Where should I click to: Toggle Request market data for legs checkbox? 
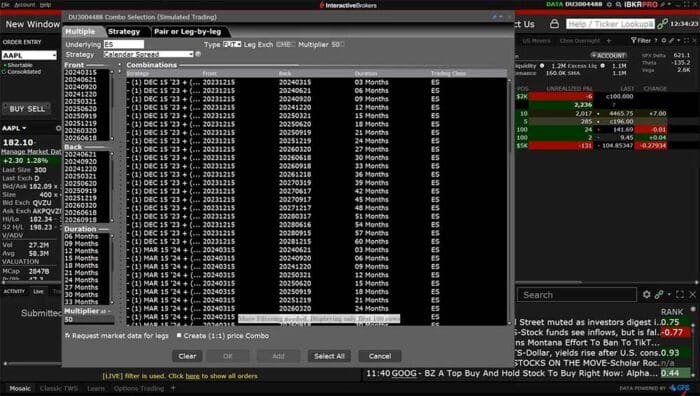tap(68, 335)
